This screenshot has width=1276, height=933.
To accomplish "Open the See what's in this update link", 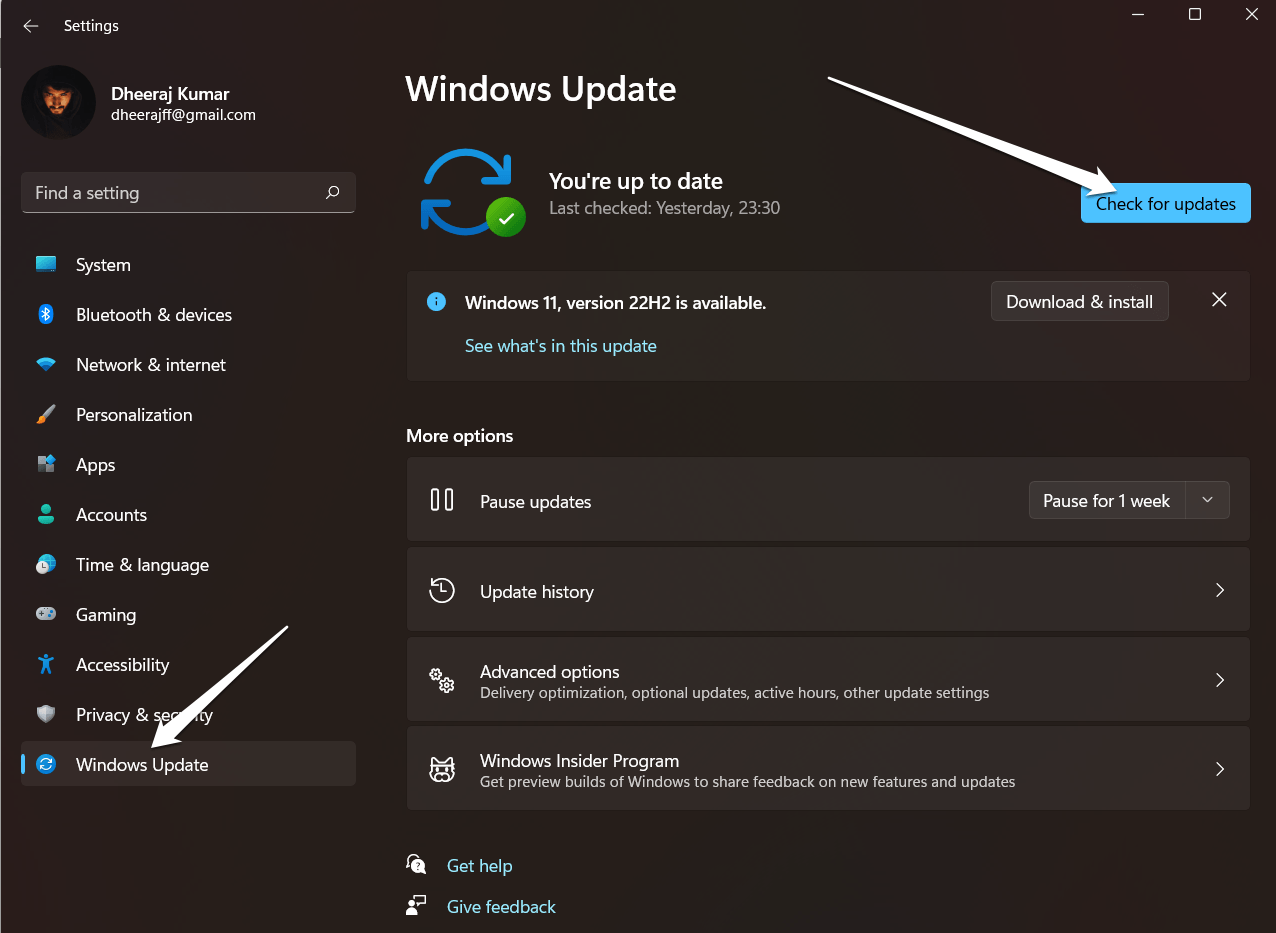I will pos(560,345).
